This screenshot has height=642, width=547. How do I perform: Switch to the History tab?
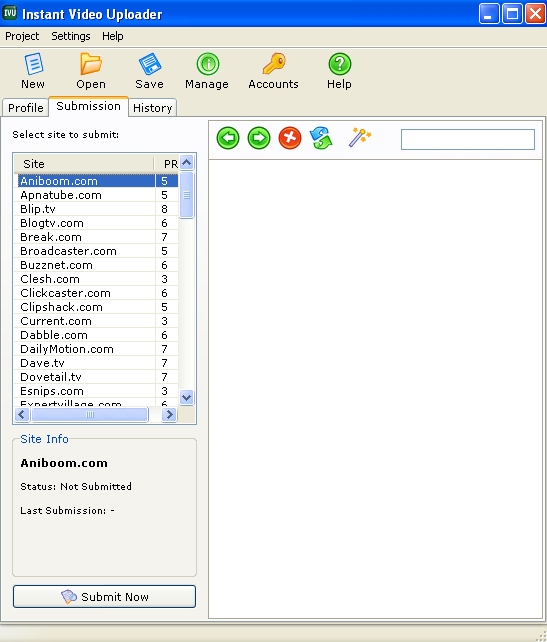pyautogui.click(x=152, y=108)
